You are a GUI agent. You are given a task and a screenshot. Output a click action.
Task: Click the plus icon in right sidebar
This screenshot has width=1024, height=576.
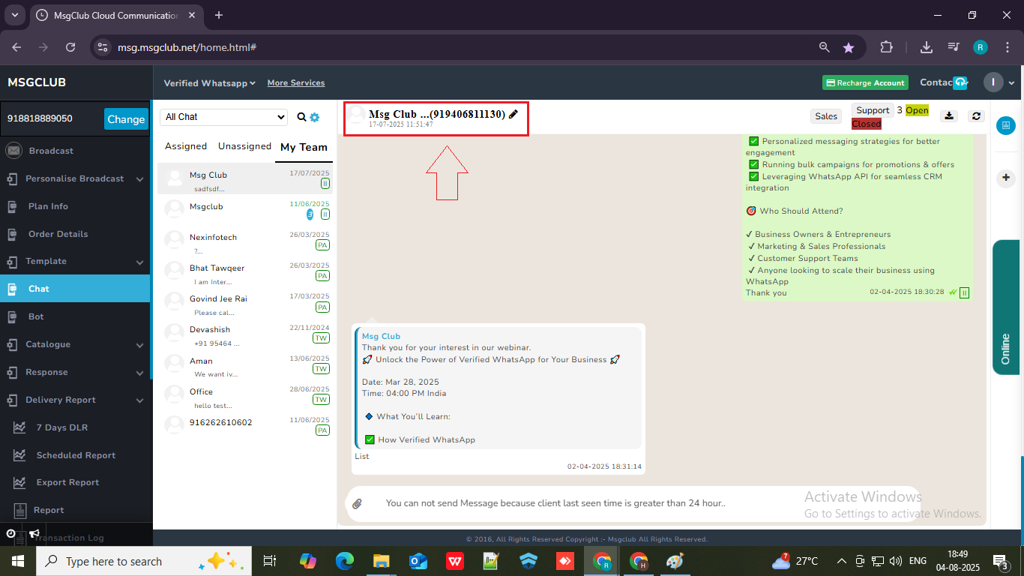tap(1006, 178)
